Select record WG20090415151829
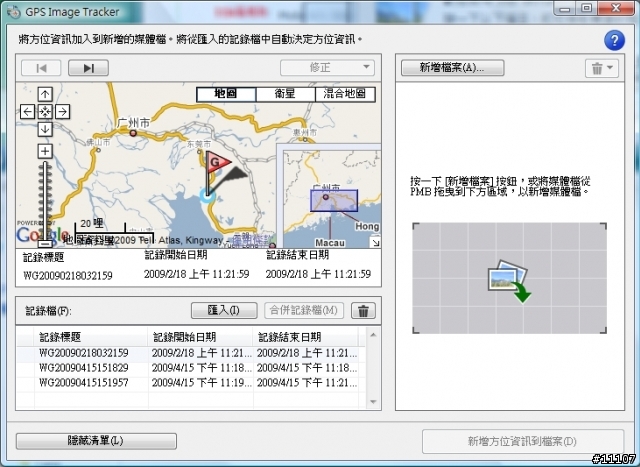The width and height of the screenshot is (640, 467). pos(190,368)
